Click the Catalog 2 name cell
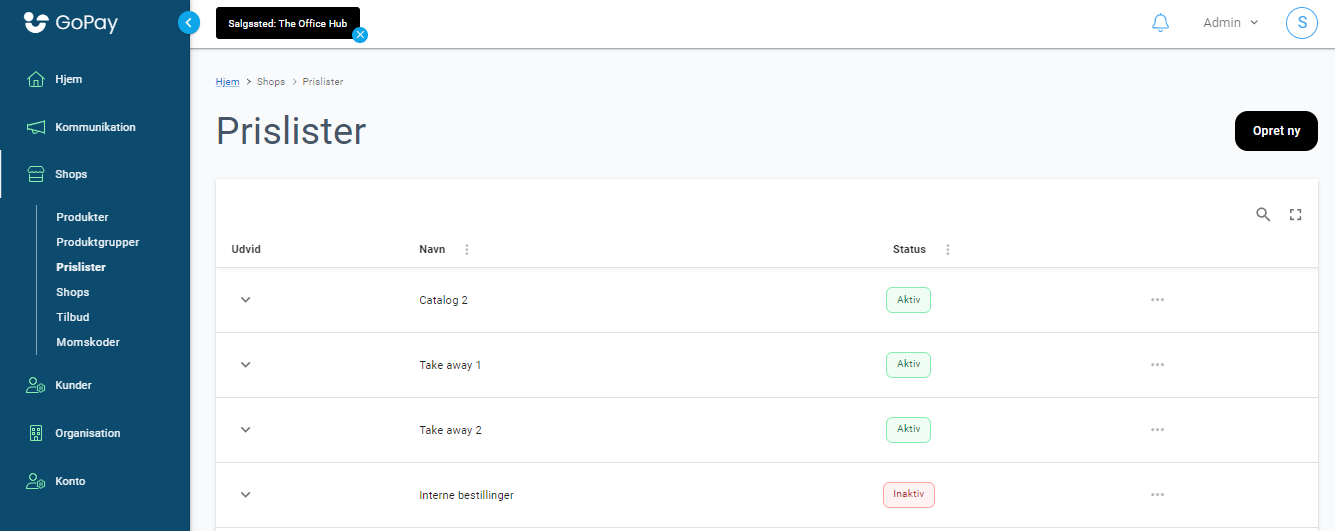This screenshot has height=531, width=1335. [443, 300]
